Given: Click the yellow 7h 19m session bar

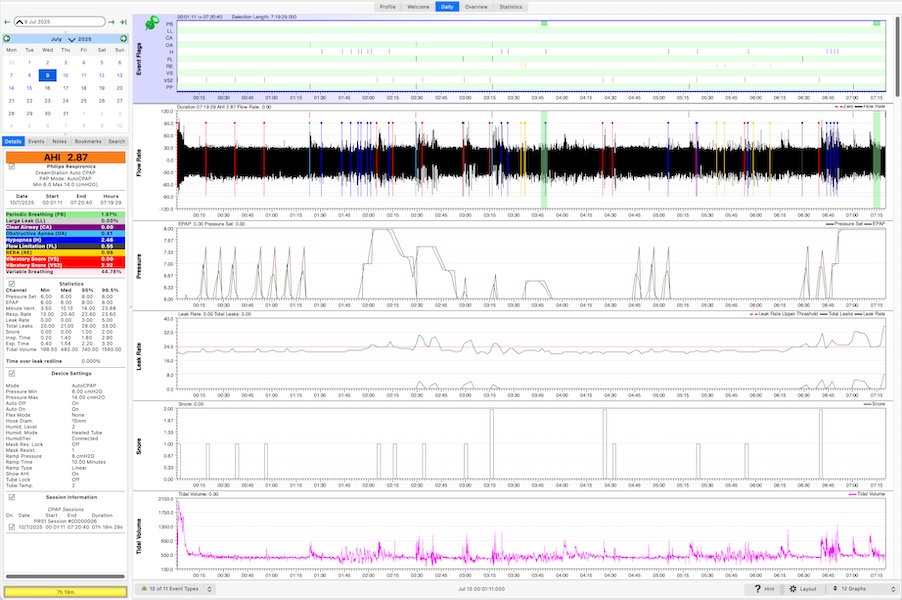Looking at the screenshot, I should coord(66,591).
